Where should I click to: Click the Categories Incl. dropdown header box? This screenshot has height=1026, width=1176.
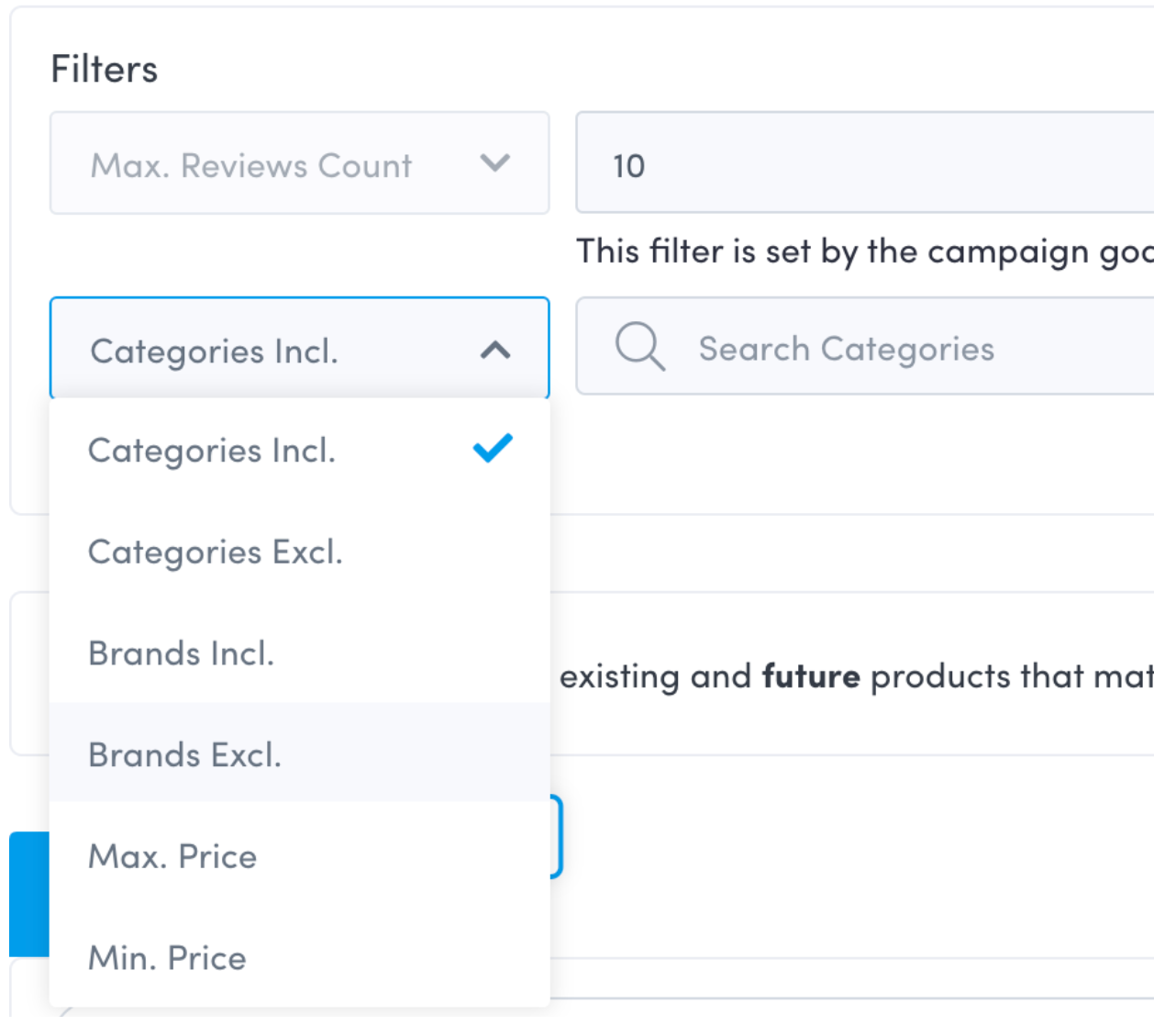point(299,350)
